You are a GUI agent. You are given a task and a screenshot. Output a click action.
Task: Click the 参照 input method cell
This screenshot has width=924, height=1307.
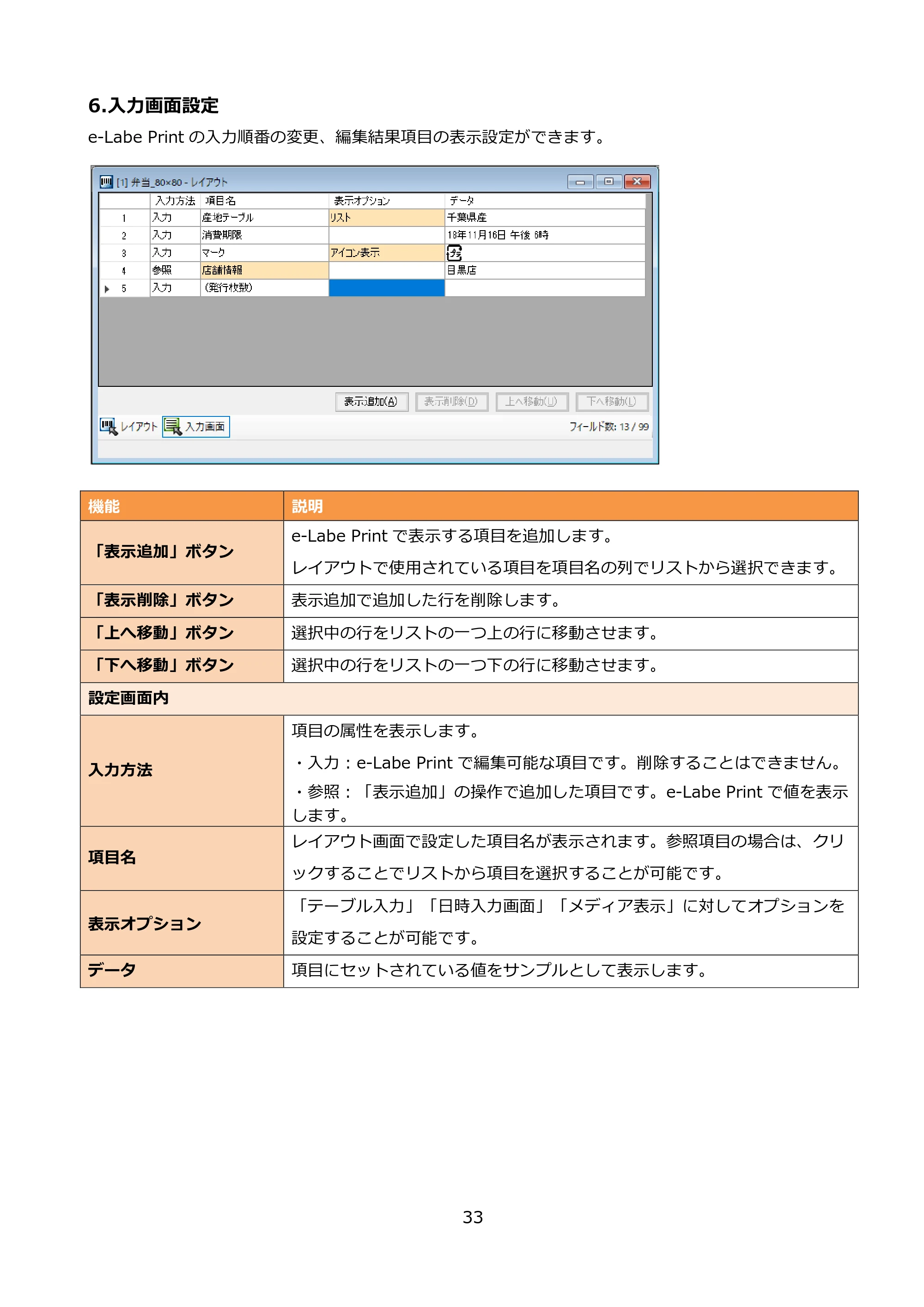[x=175, y=270]
